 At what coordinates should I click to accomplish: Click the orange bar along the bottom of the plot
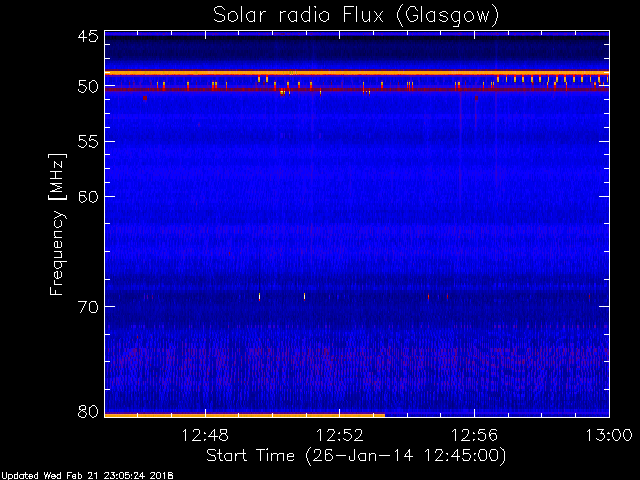pos(245,416)
